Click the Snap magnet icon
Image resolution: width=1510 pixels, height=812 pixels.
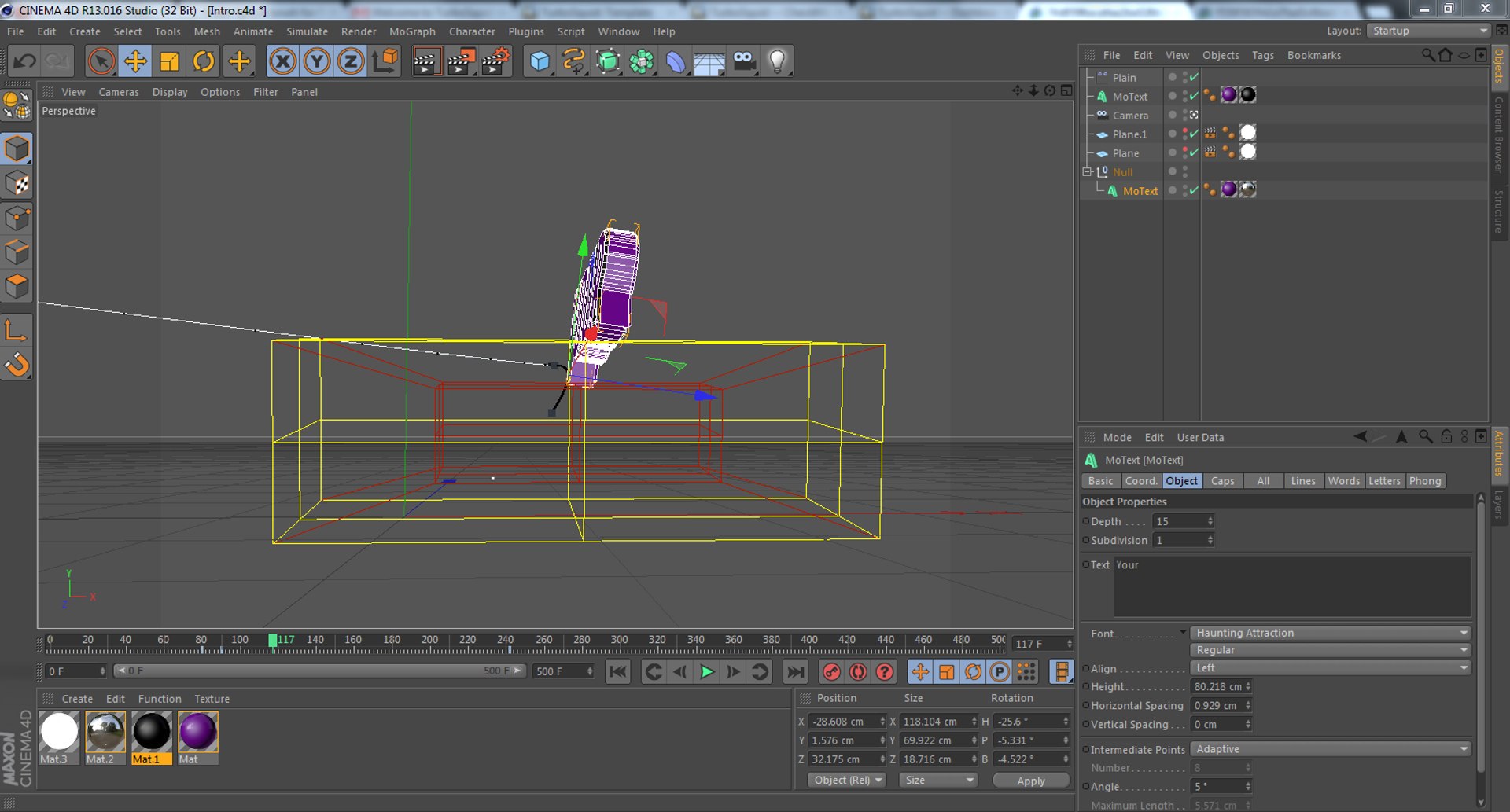click(17, 366)
